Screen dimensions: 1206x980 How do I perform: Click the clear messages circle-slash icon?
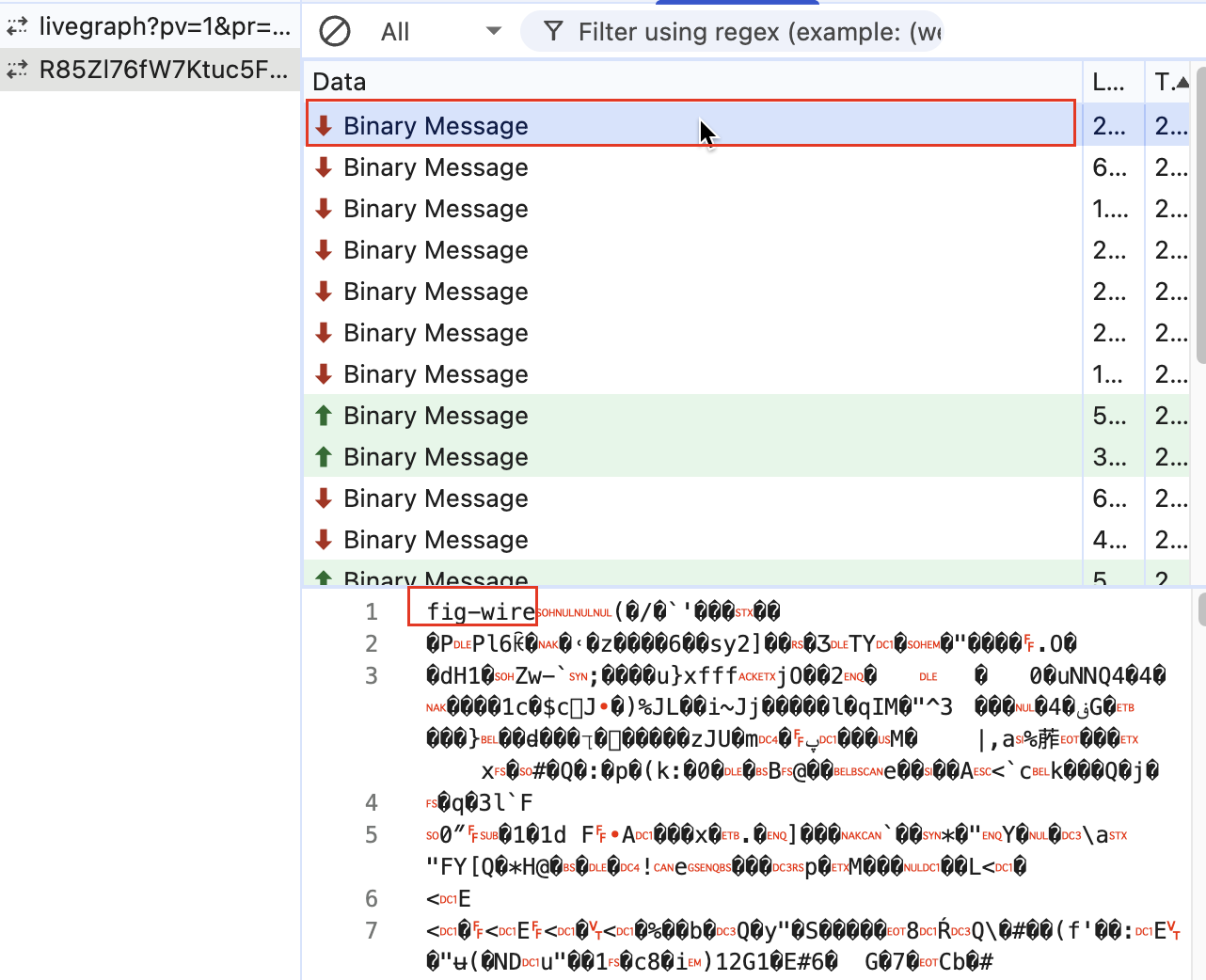pyautogui.click(x=334, y=32)
